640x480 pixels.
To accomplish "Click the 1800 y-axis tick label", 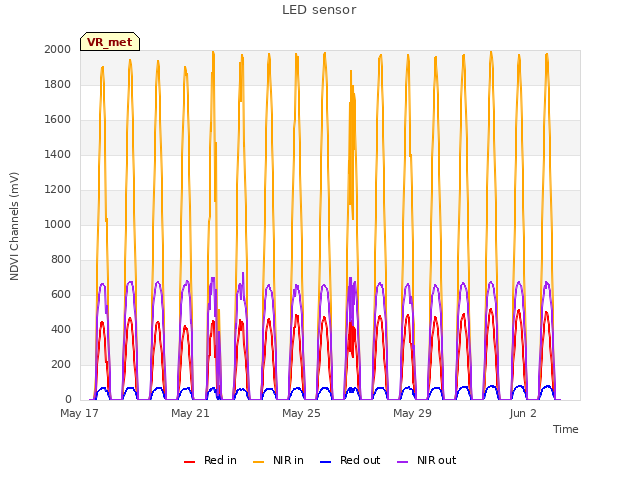I will (58, 84).
